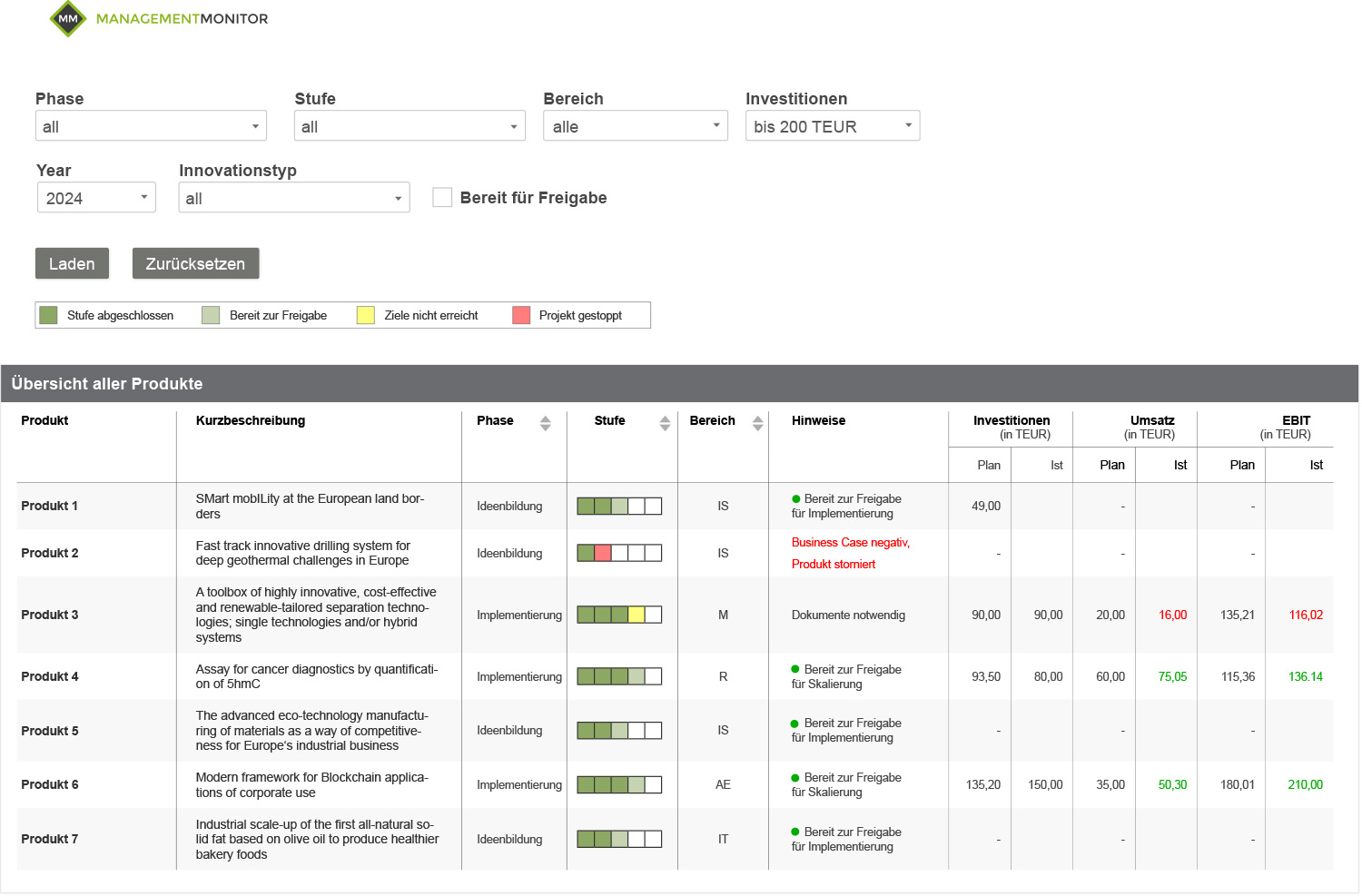Open the Year dropdown showing 2024

(96, 198)
